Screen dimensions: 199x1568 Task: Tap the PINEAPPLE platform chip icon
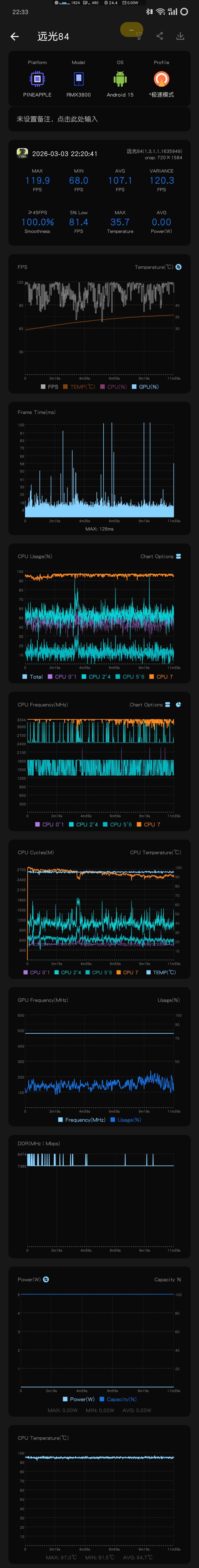(37, 79)
